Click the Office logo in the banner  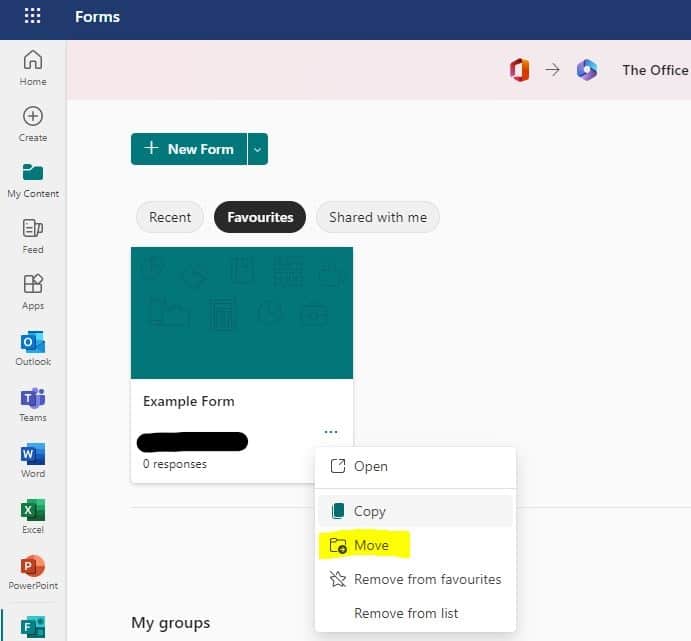(519, 70)
